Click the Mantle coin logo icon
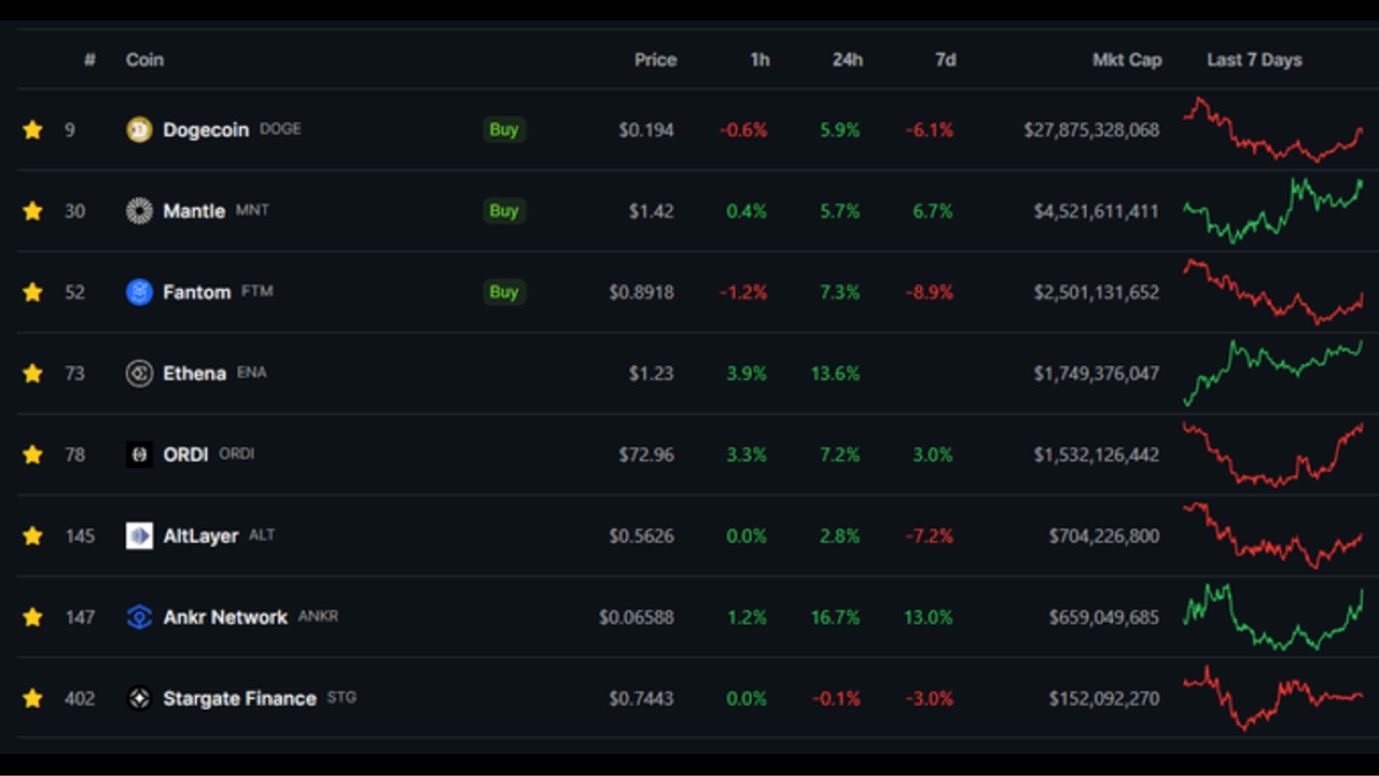Viewport: 1379px width, 776px height. pyautogui.click(x=139, y=211)
